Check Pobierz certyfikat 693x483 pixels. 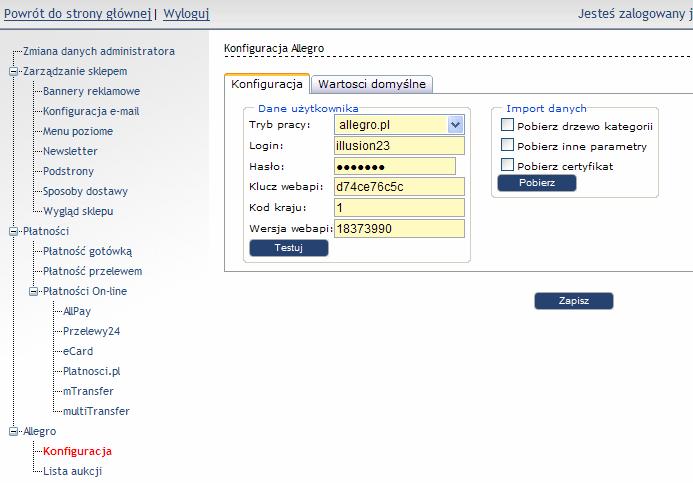[x=507, y=165]
